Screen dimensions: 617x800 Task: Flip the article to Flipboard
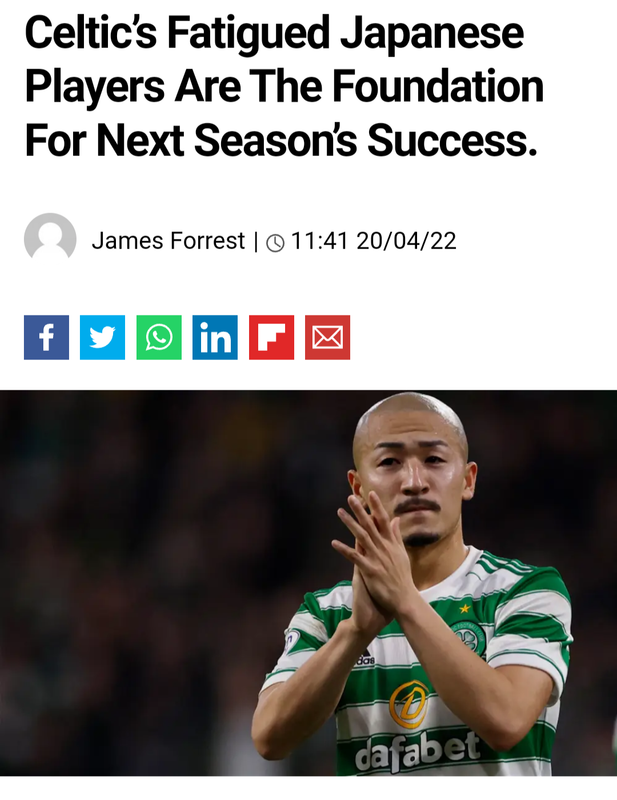point(272,337)
